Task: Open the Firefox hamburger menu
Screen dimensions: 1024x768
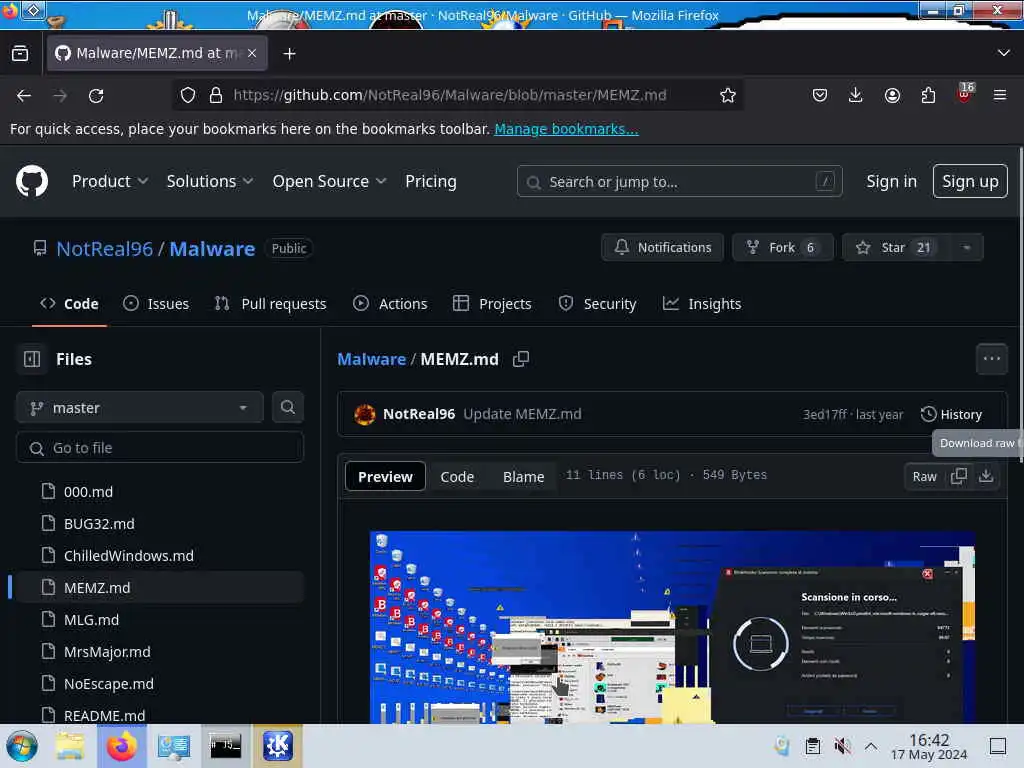Action: click(x=1000, y=95)
